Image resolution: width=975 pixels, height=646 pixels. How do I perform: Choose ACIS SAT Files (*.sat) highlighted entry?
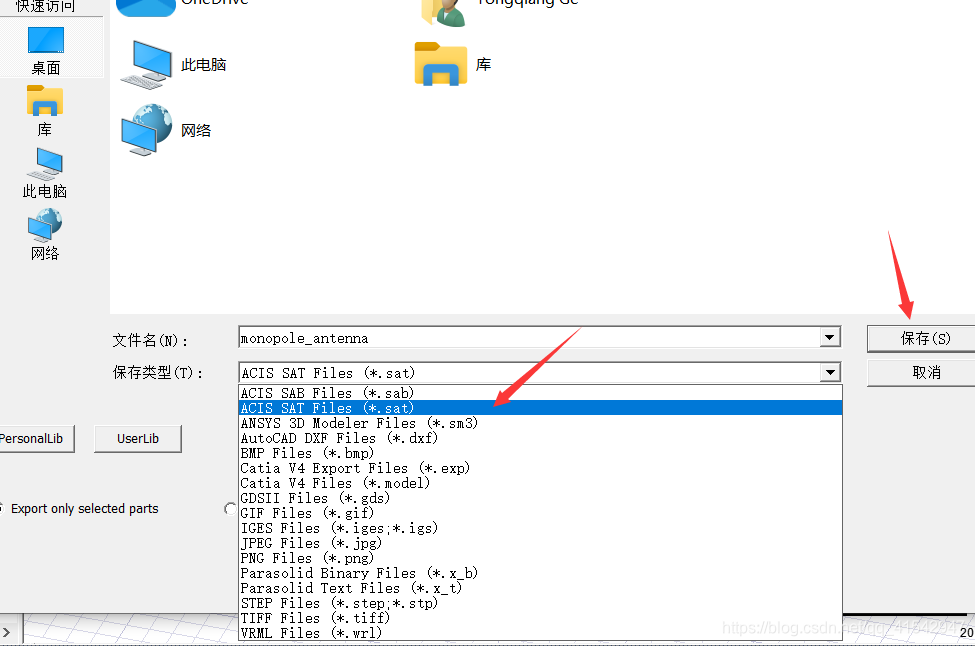pos(540,408)
